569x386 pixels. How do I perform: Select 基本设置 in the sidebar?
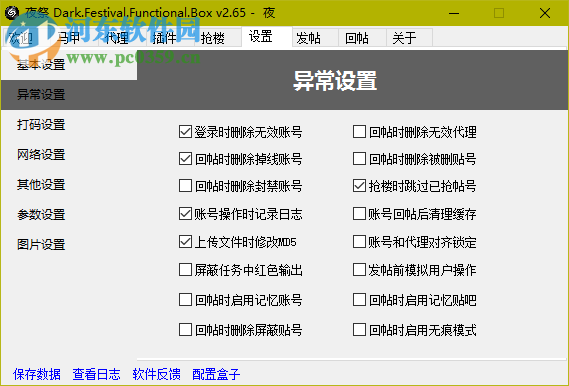[69, 65]
